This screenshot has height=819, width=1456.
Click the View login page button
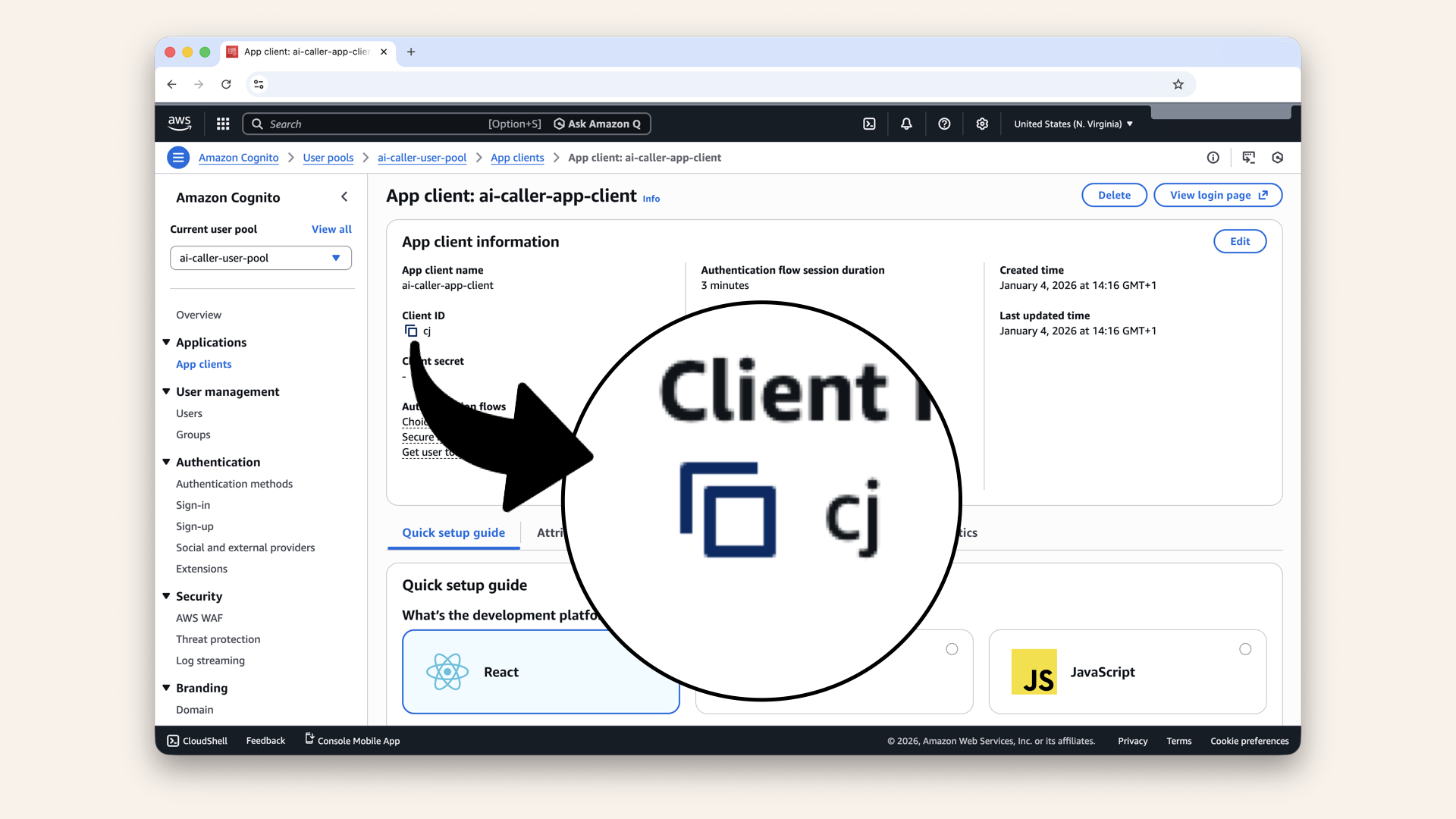coord(1217,195)
